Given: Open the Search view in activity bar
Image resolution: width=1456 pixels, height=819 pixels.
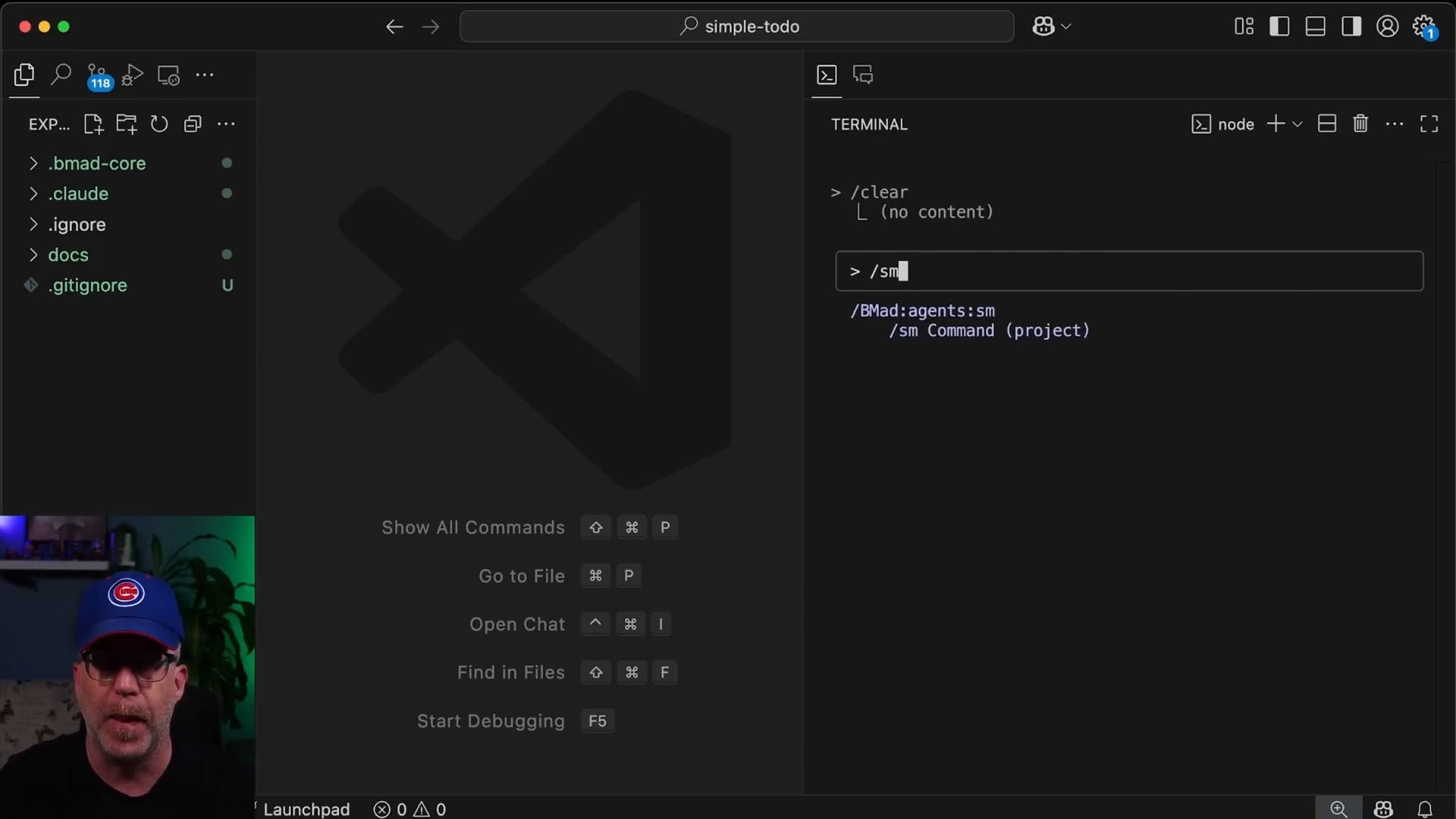Looking at the screenshot, I should (61, 74).
